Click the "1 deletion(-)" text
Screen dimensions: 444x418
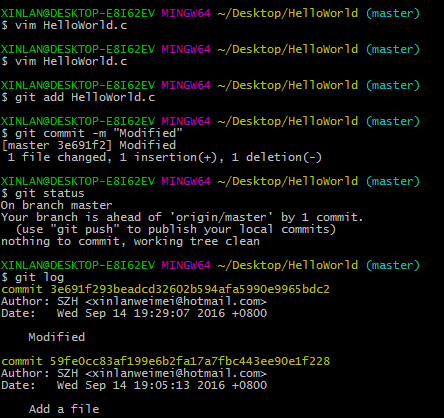277,157
